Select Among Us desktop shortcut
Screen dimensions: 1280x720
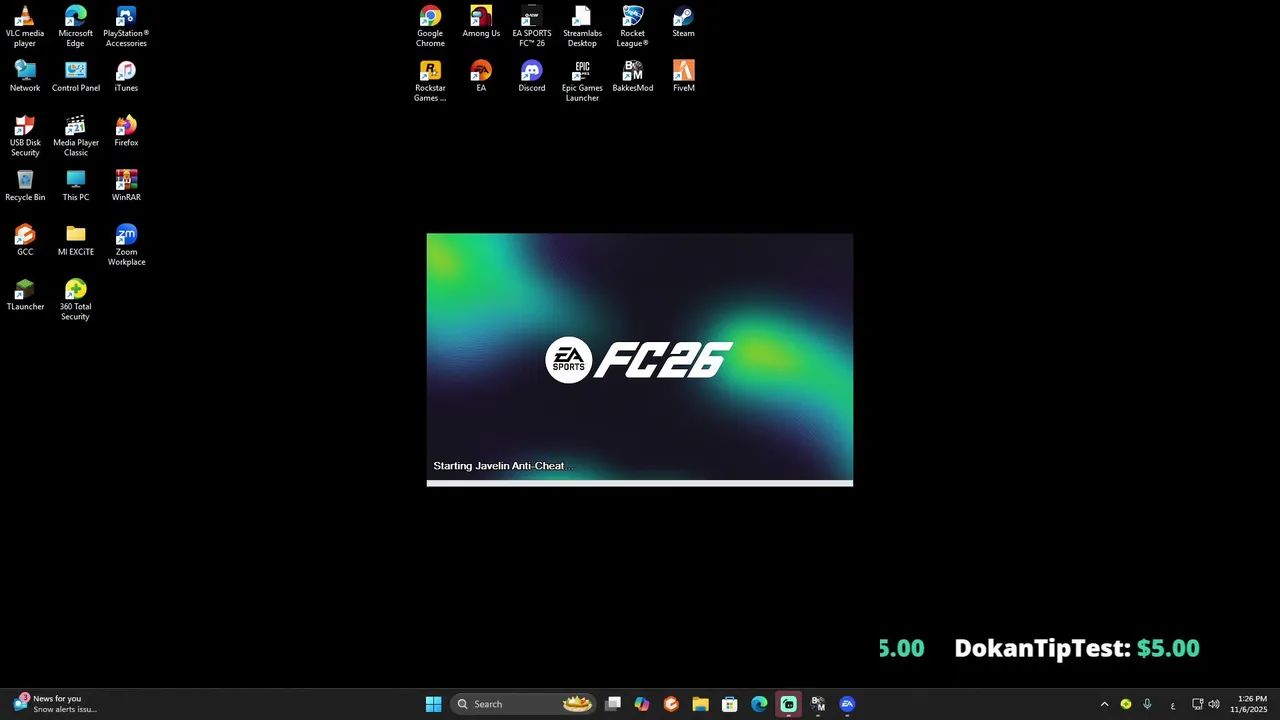(481, 22)
